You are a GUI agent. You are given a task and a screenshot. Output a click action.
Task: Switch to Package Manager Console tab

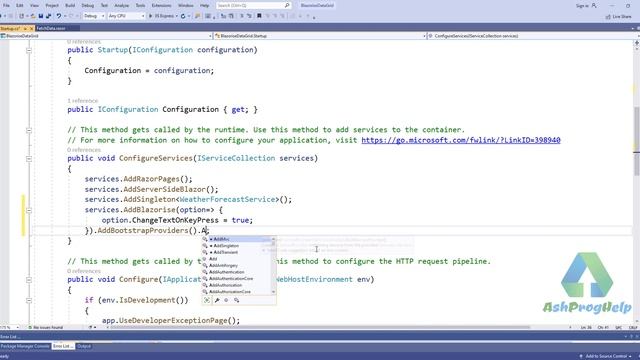[x=25, y=346]
